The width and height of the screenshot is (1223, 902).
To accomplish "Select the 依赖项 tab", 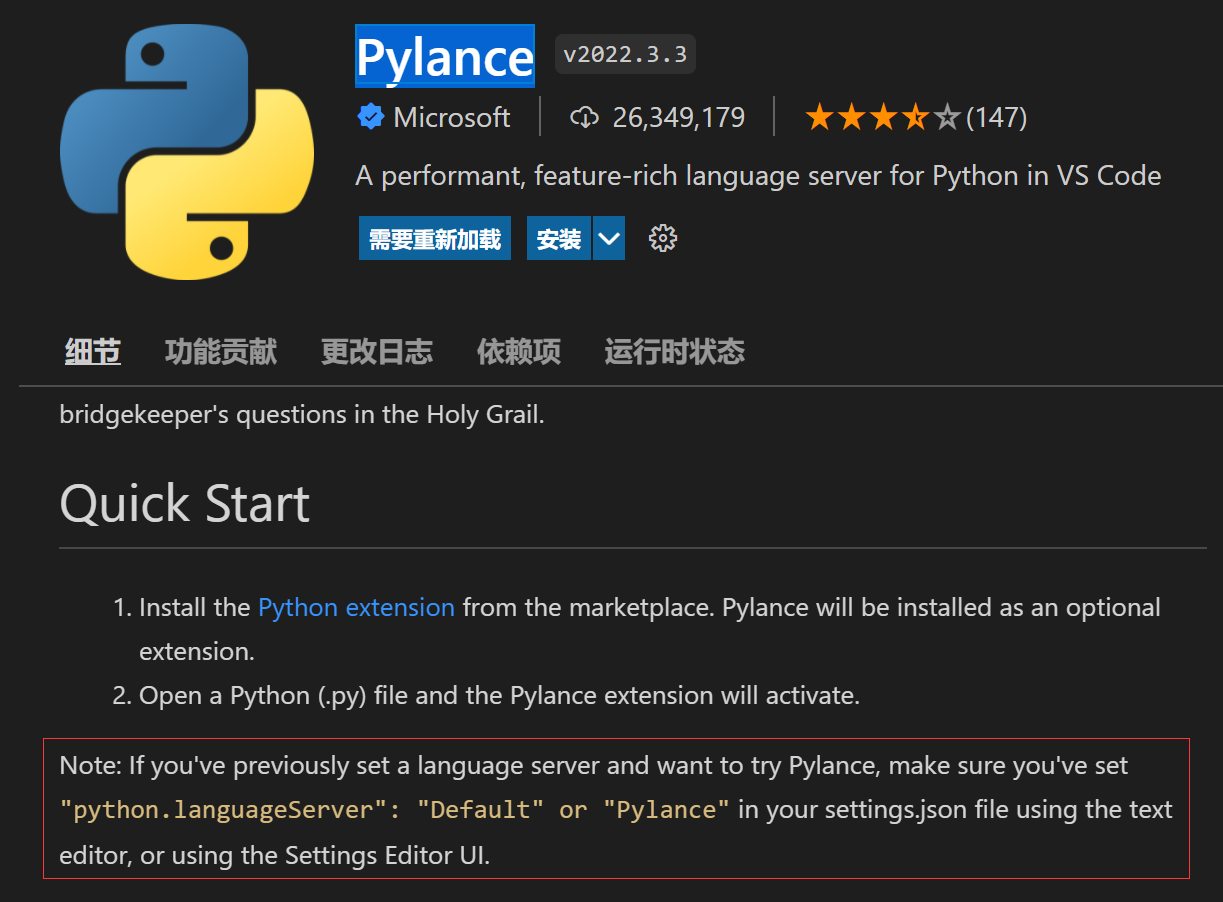I will coord(518,351).
